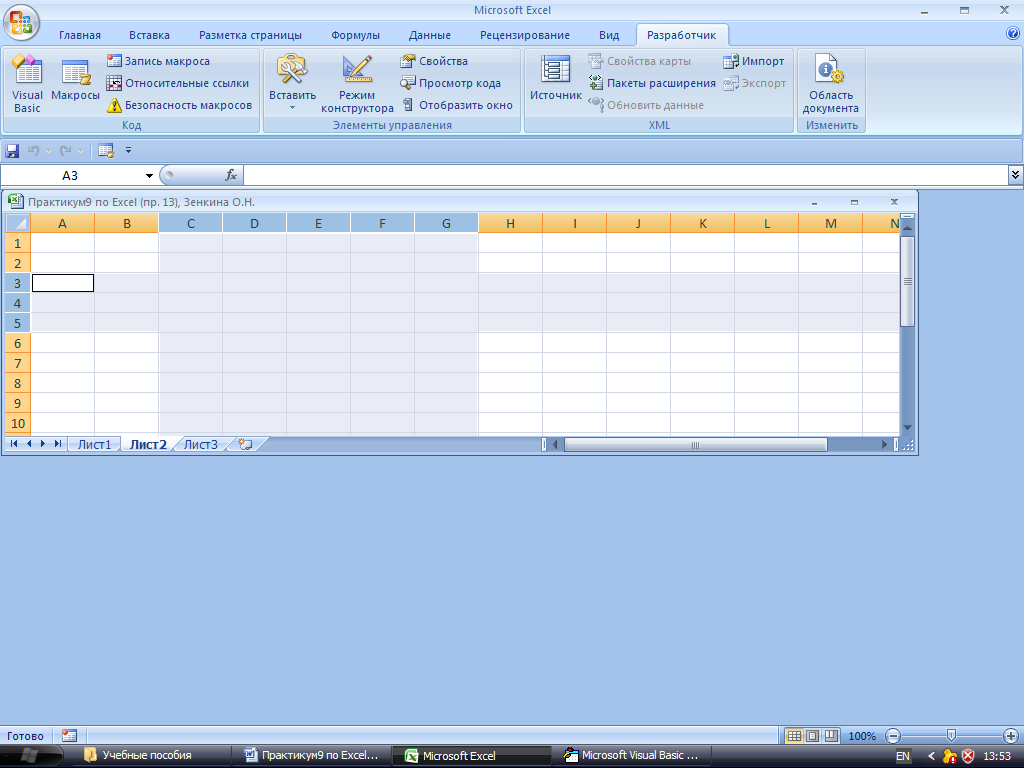
Task: Click Отобразить окно button
Action: (456, 105)
